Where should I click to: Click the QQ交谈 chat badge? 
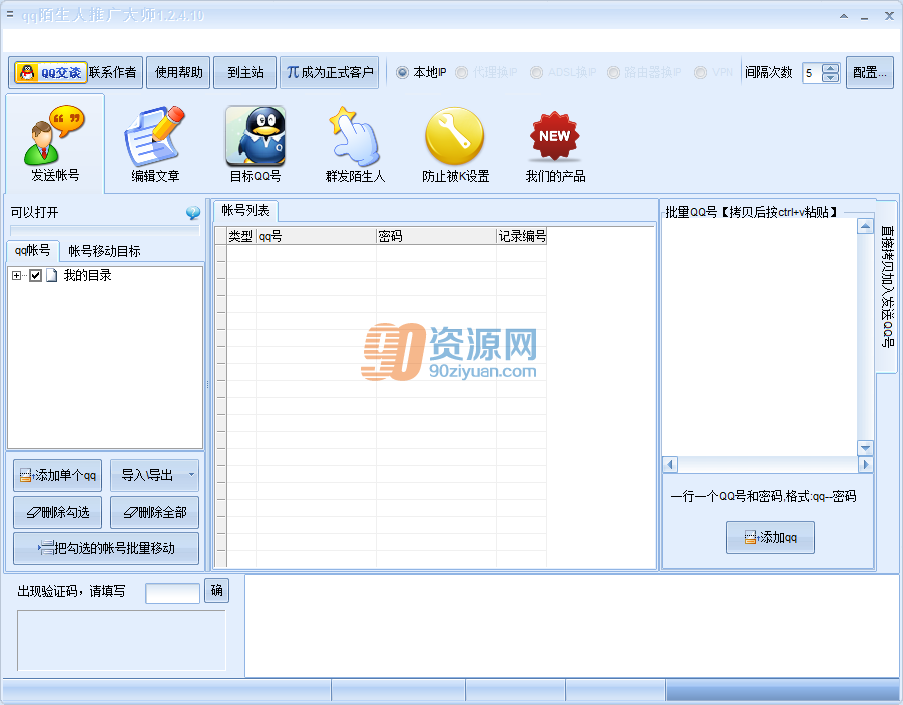click(x=51, y=73)
